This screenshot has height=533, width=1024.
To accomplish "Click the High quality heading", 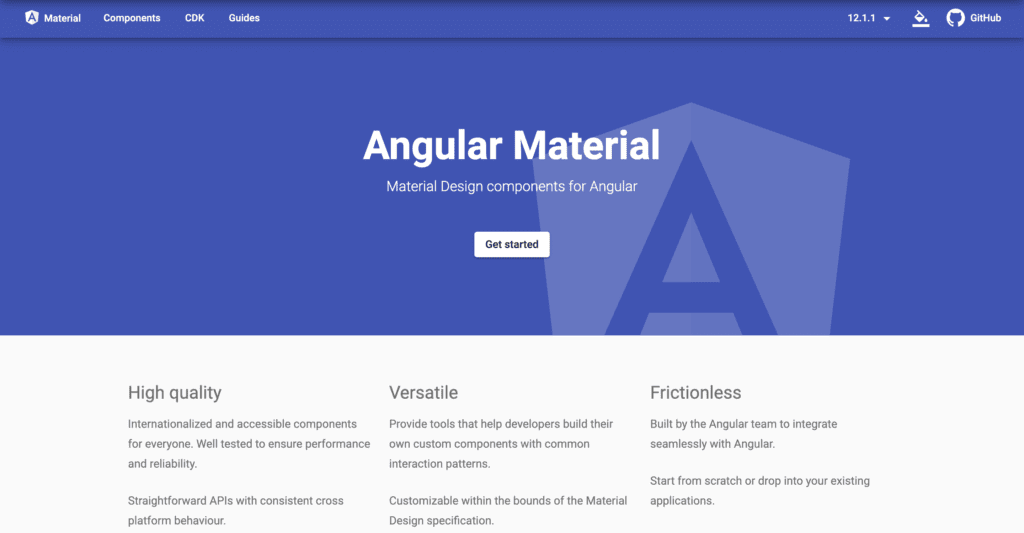I will pos(174,393).
